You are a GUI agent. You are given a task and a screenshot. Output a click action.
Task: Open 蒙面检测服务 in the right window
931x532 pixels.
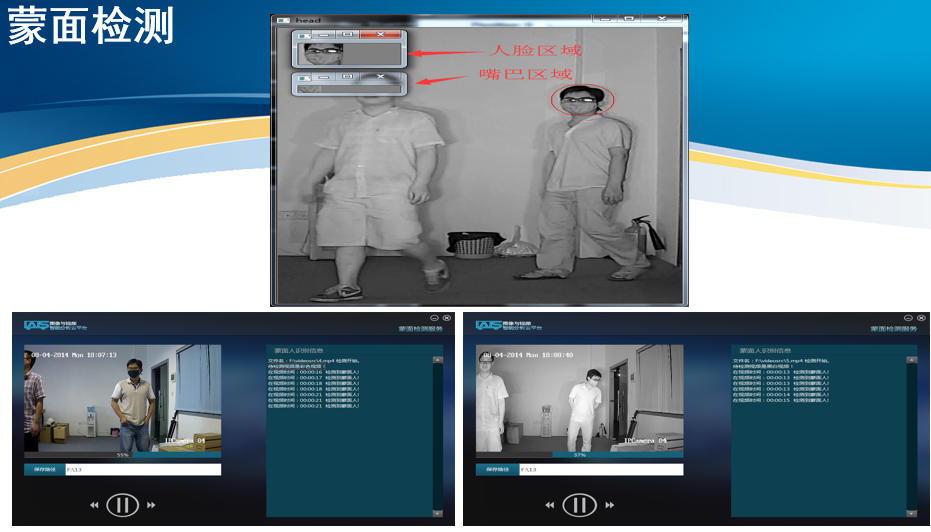point(894,328)
